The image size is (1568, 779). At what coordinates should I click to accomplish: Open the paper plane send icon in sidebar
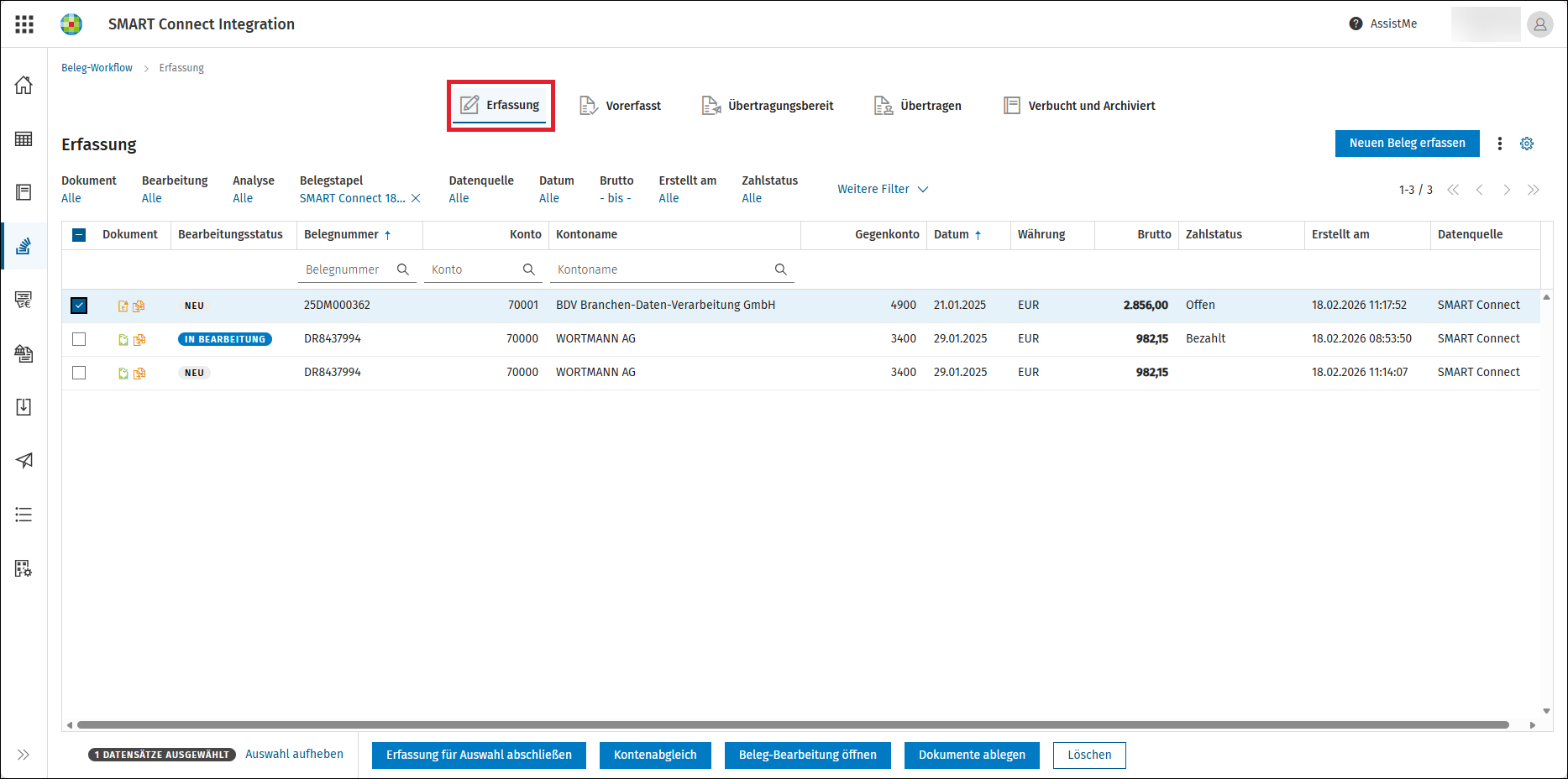tap(24, 460)
